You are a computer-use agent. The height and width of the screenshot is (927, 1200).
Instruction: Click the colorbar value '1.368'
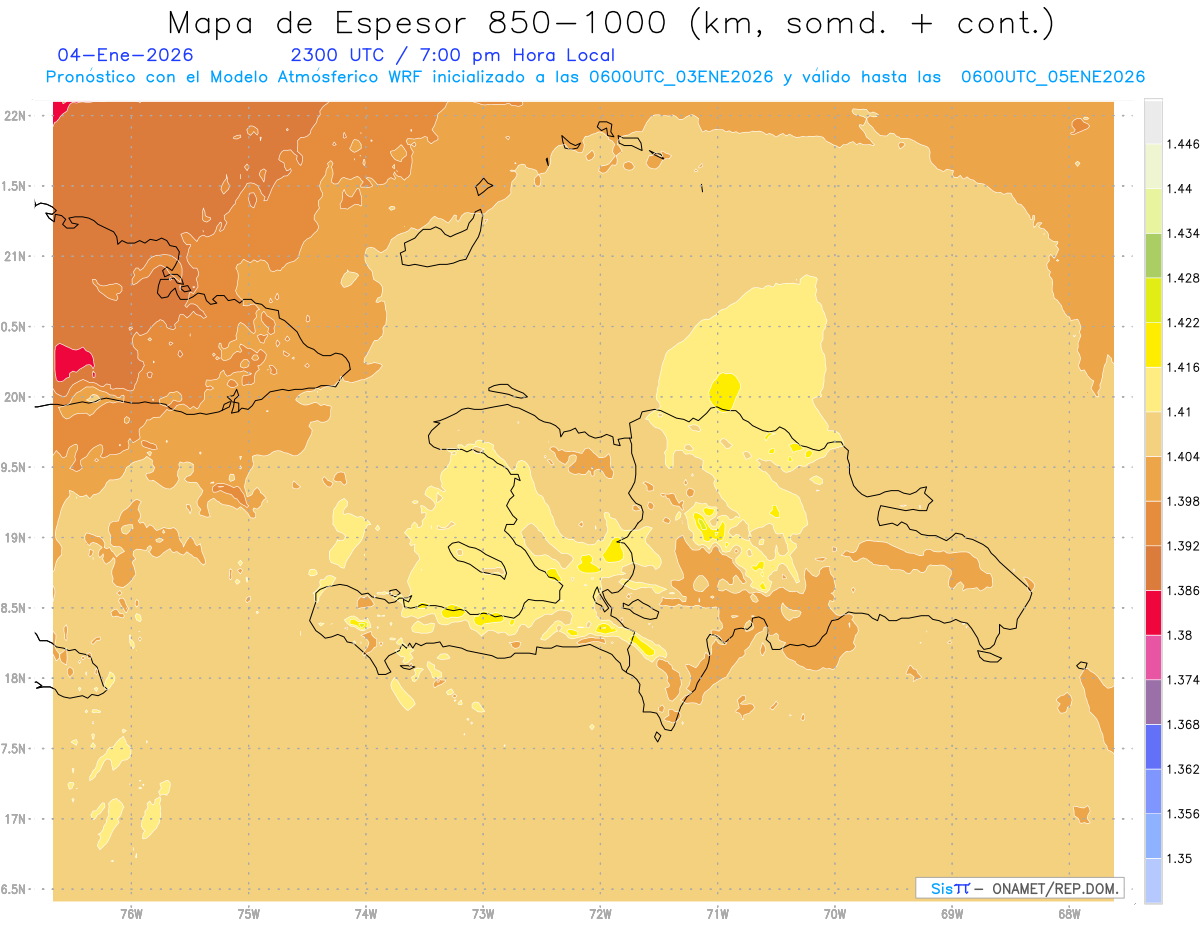coord(1183,724)
